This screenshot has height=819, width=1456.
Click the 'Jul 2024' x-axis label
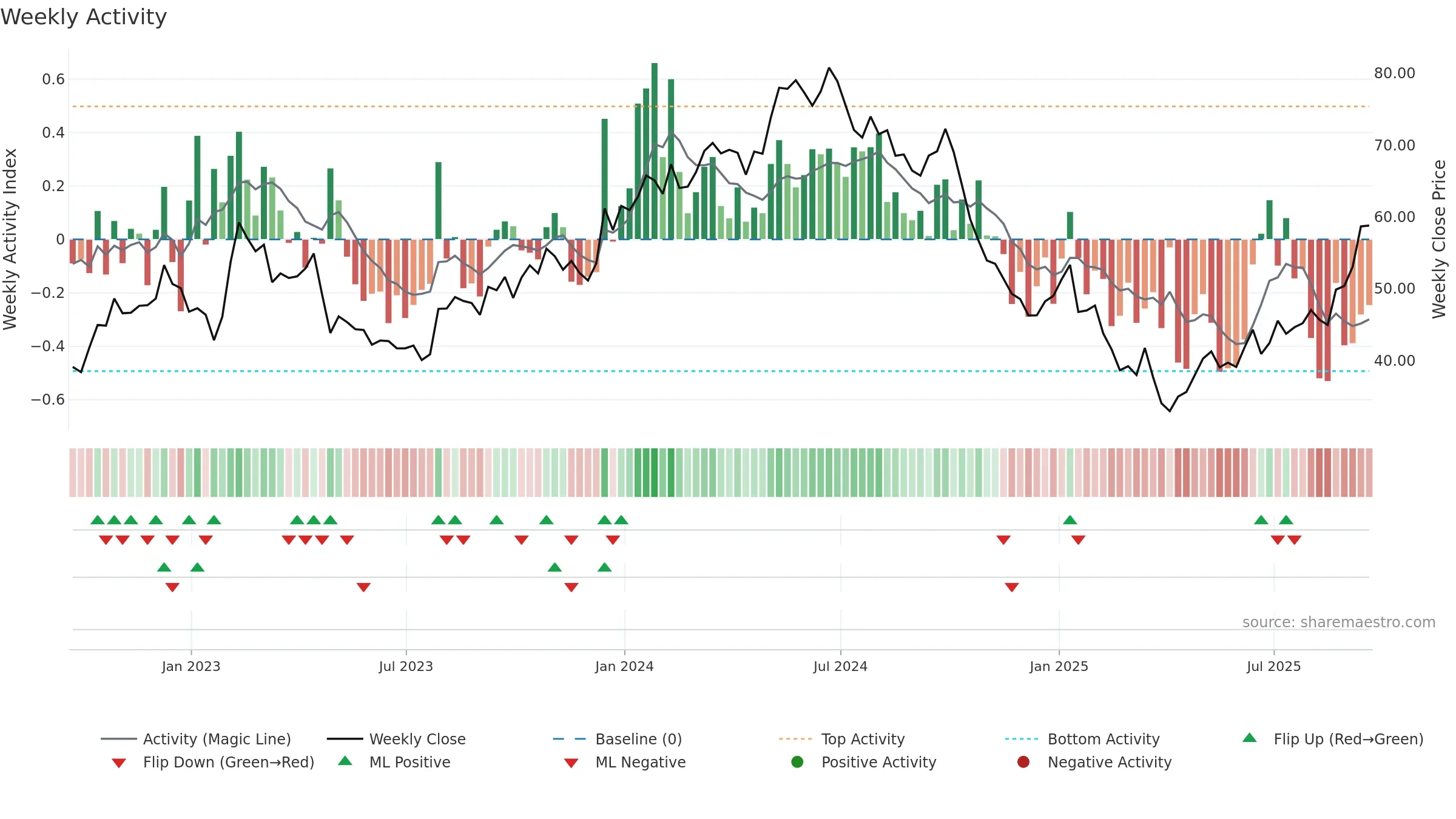pos(840,667)
